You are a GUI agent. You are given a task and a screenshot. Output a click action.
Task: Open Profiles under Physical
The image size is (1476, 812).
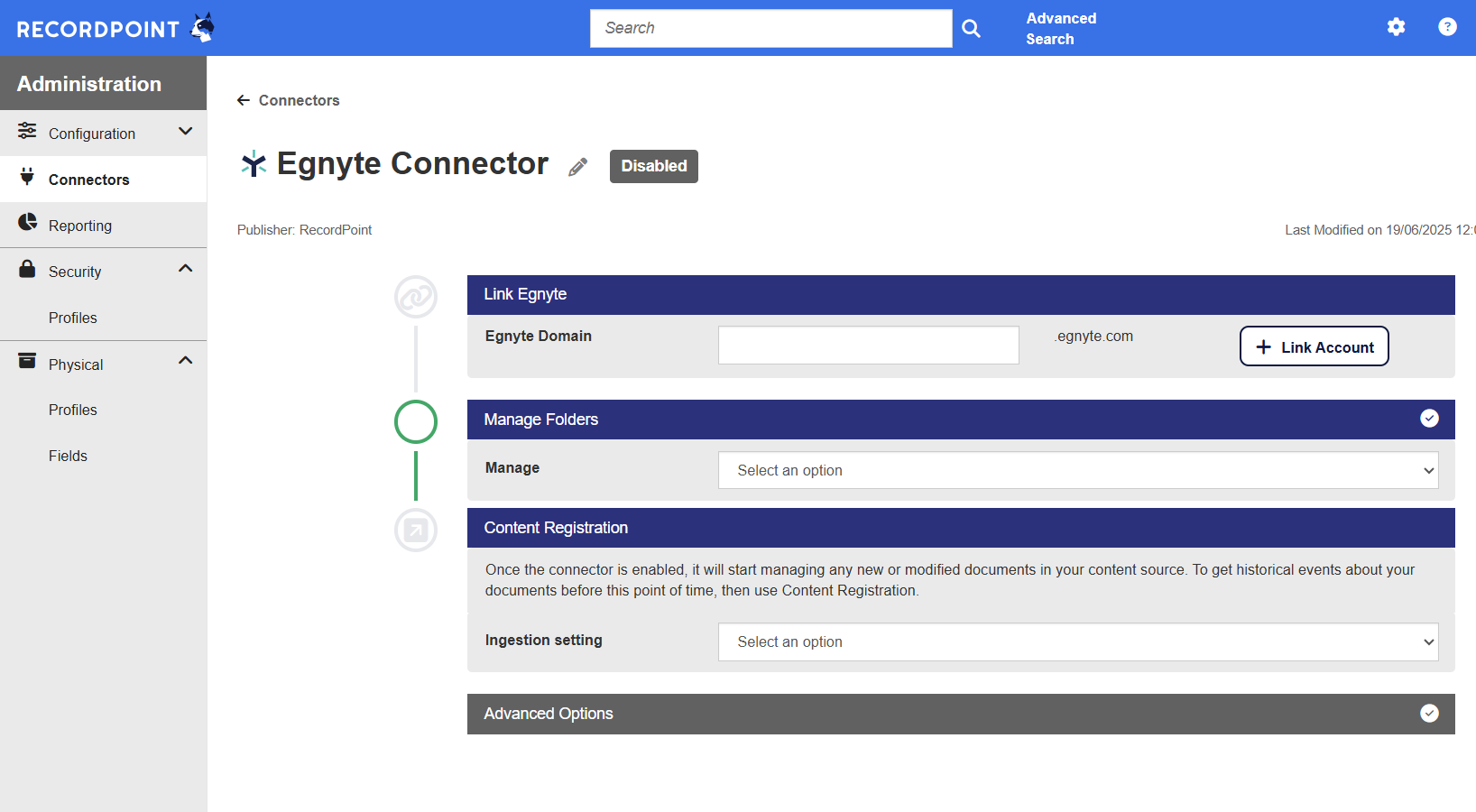point(73,410)
